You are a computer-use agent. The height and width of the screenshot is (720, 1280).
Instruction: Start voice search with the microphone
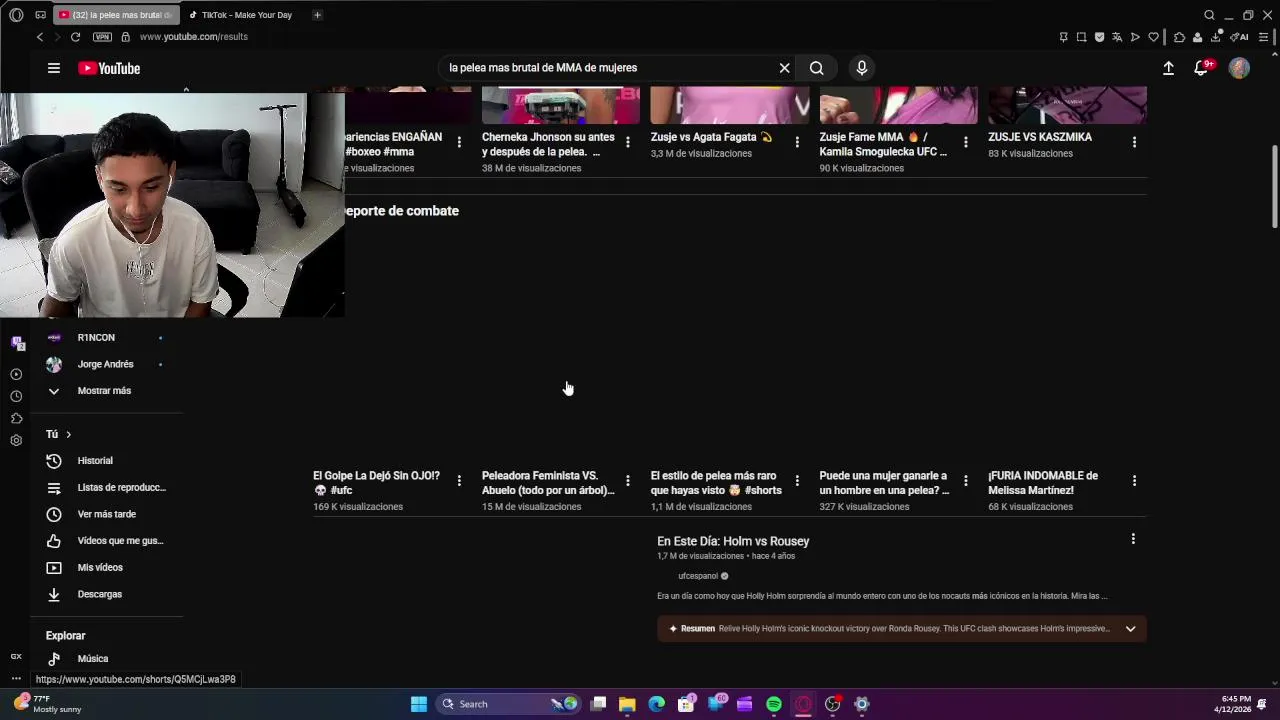pyautogui.click(x=862, y=68)
